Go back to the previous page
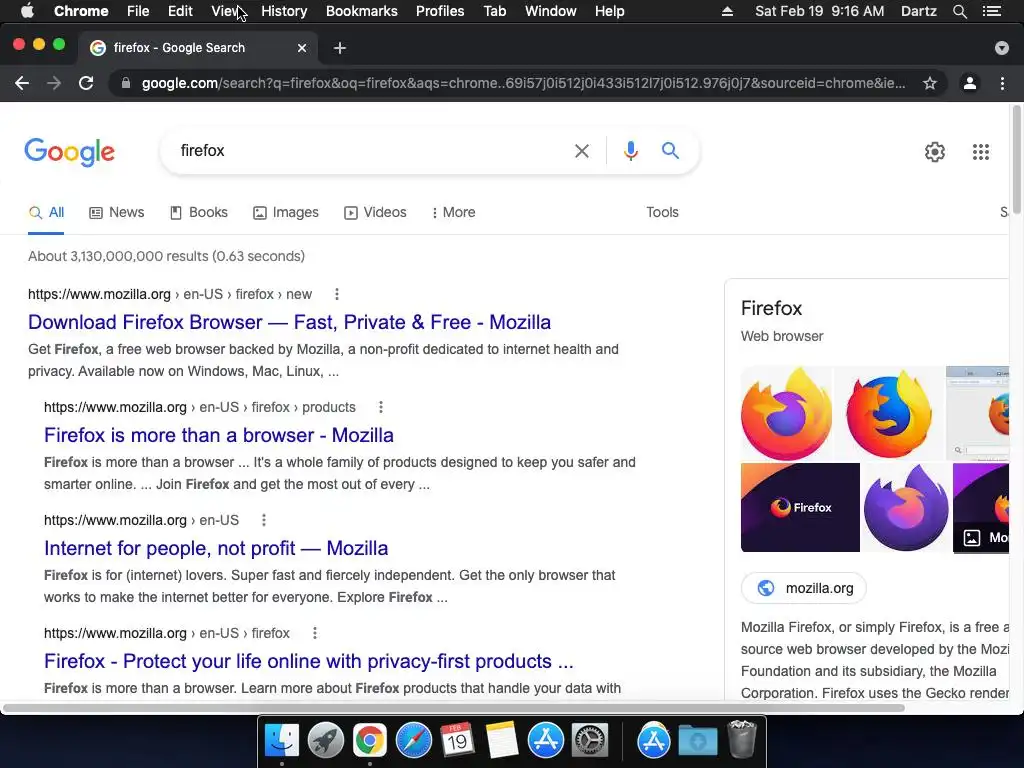The image size is (1024, 768). (x=22, y=83)
